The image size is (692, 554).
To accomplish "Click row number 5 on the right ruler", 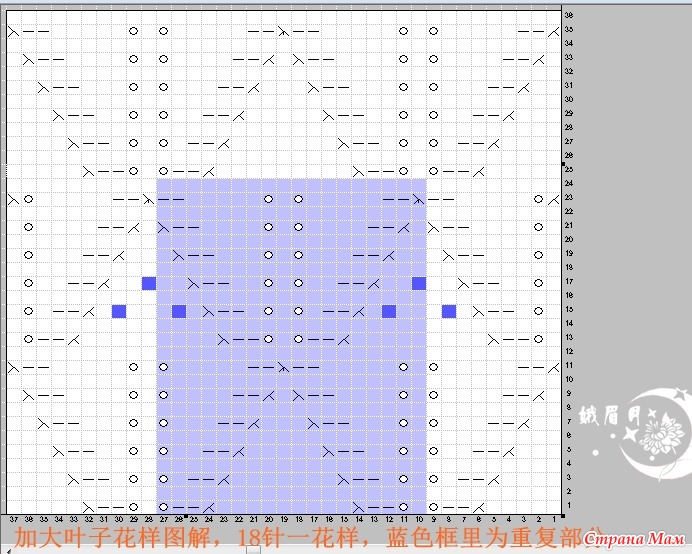I will point(569,449).
